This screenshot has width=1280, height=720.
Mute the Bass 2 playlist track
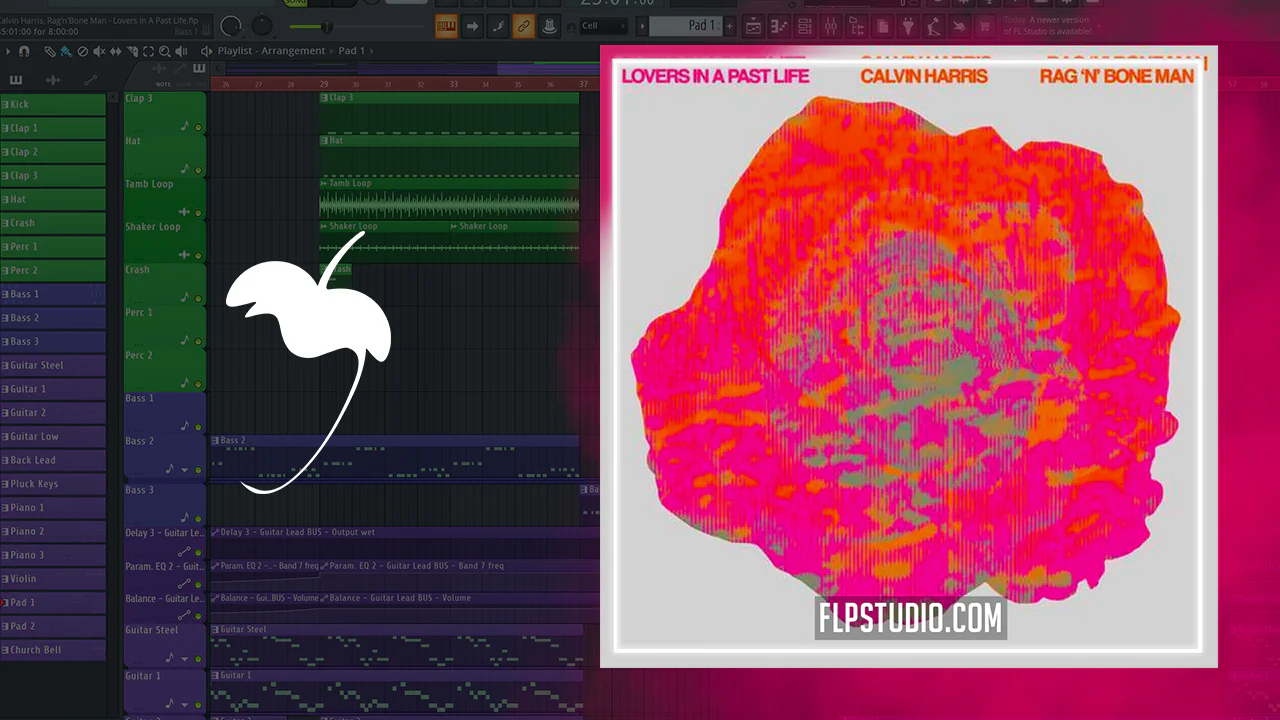(x=198, y=470)
